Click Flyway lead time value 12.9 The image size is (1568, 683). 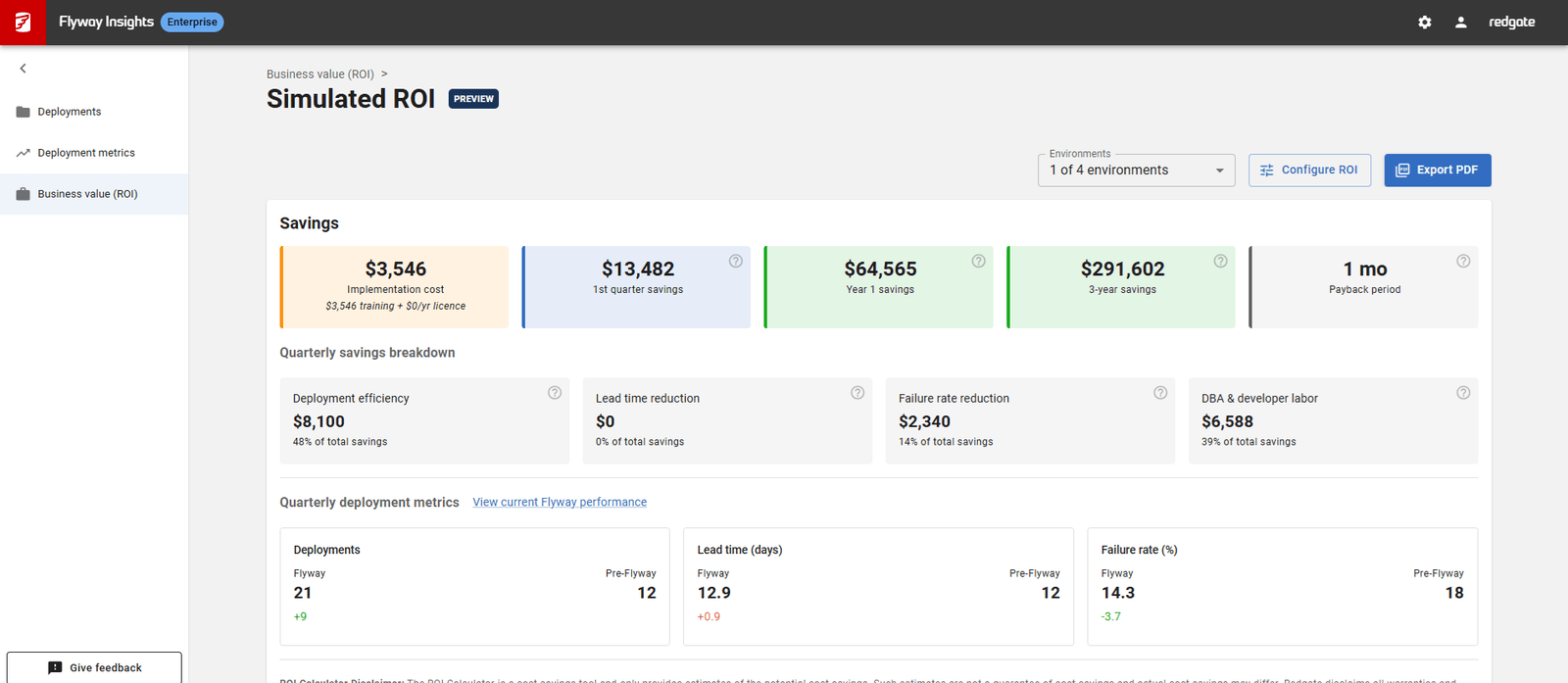714,593
